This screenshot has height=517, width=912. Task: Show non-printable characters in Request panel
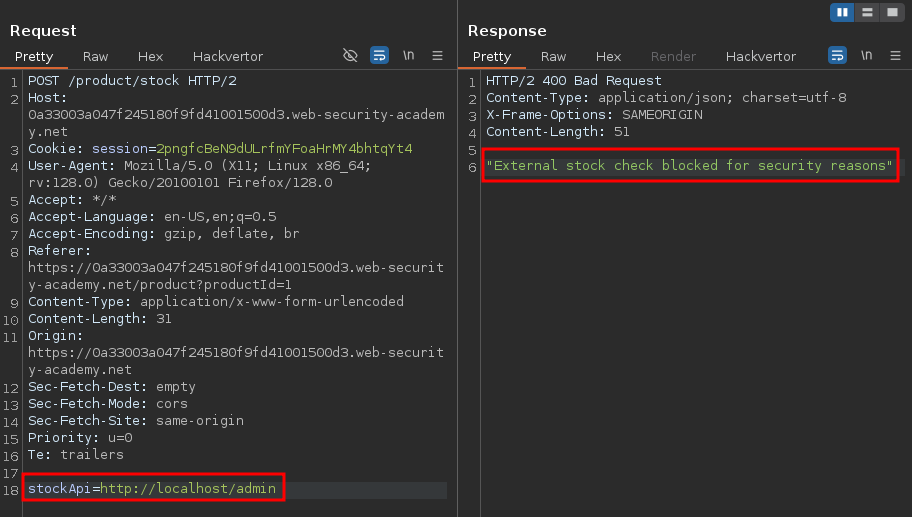click(x=408, y=56)
